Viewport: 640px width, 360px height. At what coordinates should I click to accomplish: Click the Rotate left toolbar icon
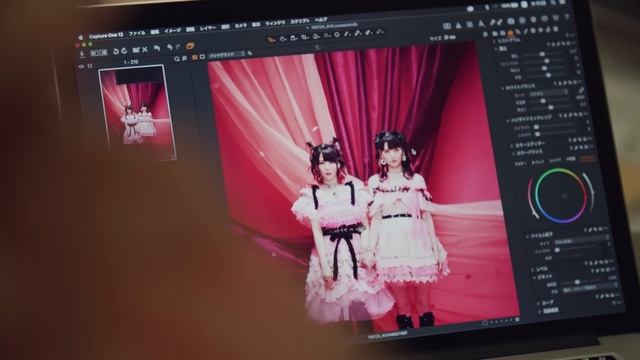point(116,51)
